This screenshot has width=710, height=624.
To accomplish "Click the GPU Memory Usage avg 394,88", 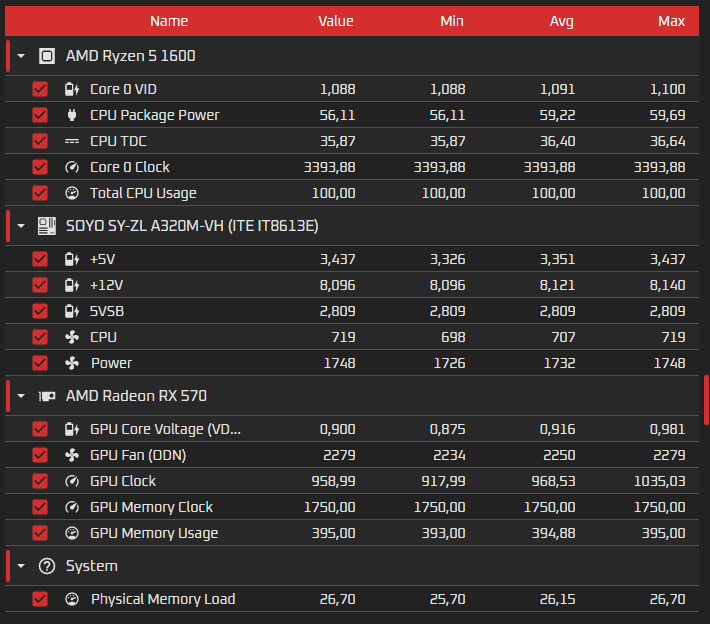I will pos(553,533).
